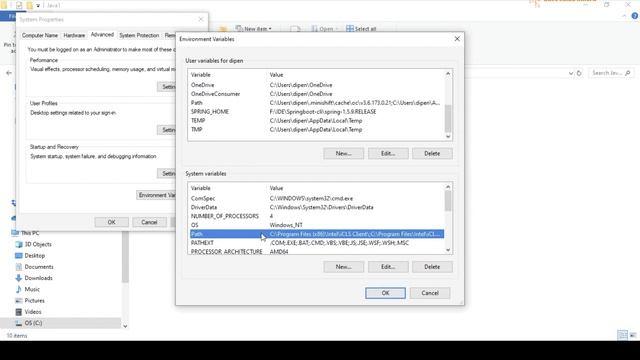The image size is (640, 360).
Task: Open Desktop in Explorer sidebar
Action: (x=30, y=256)
